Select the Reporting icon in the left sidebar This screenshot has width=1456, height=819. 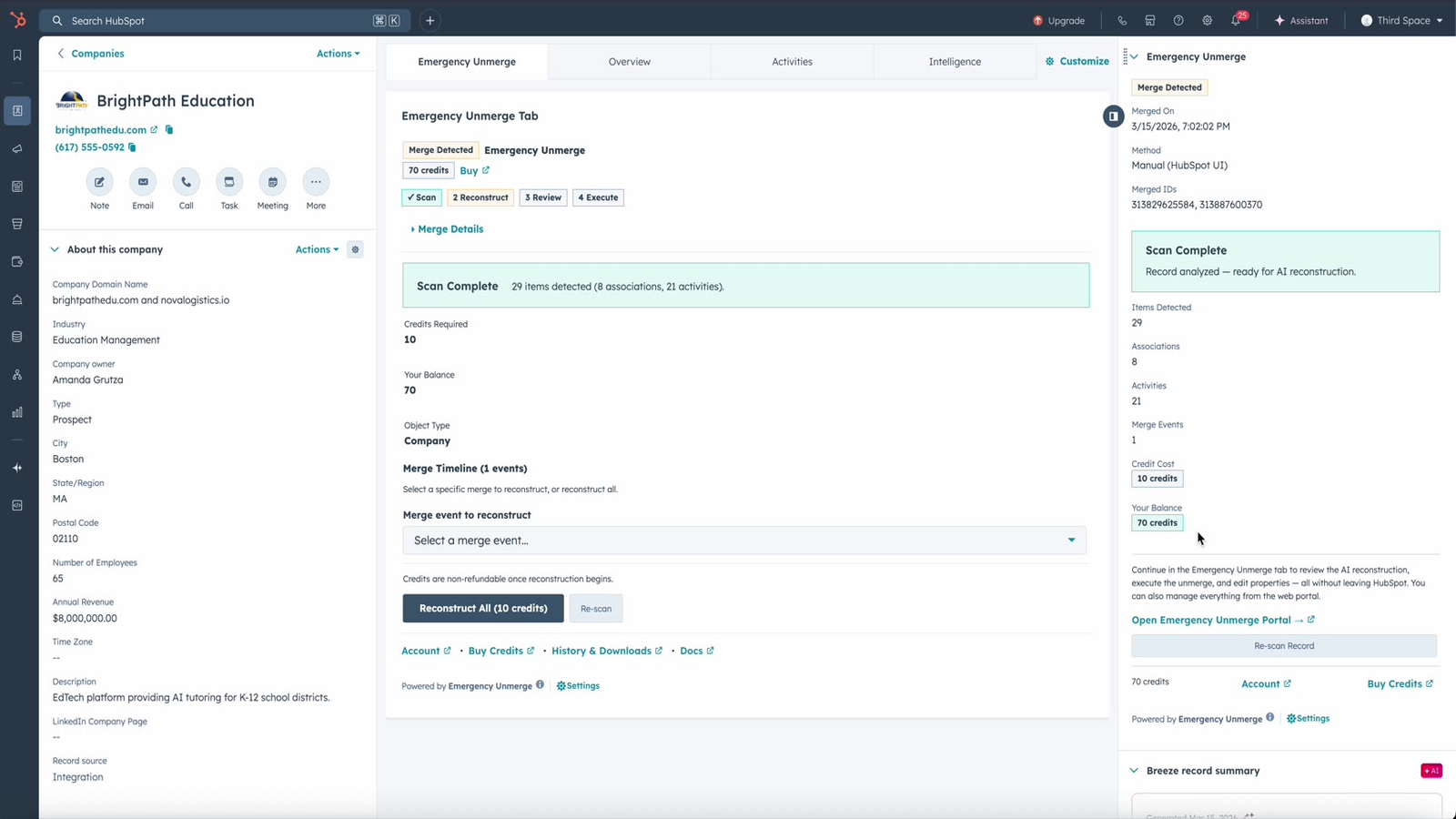coord(16,412)
